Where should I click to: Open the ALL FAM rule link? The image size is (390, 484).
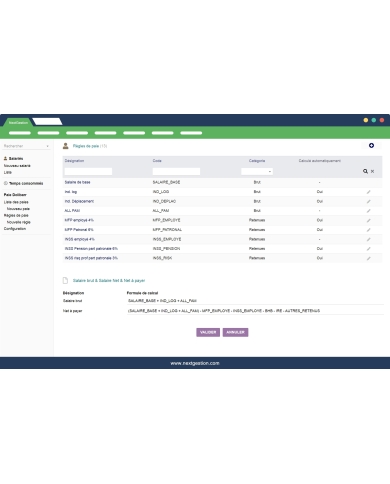click(x=72, y=211)
